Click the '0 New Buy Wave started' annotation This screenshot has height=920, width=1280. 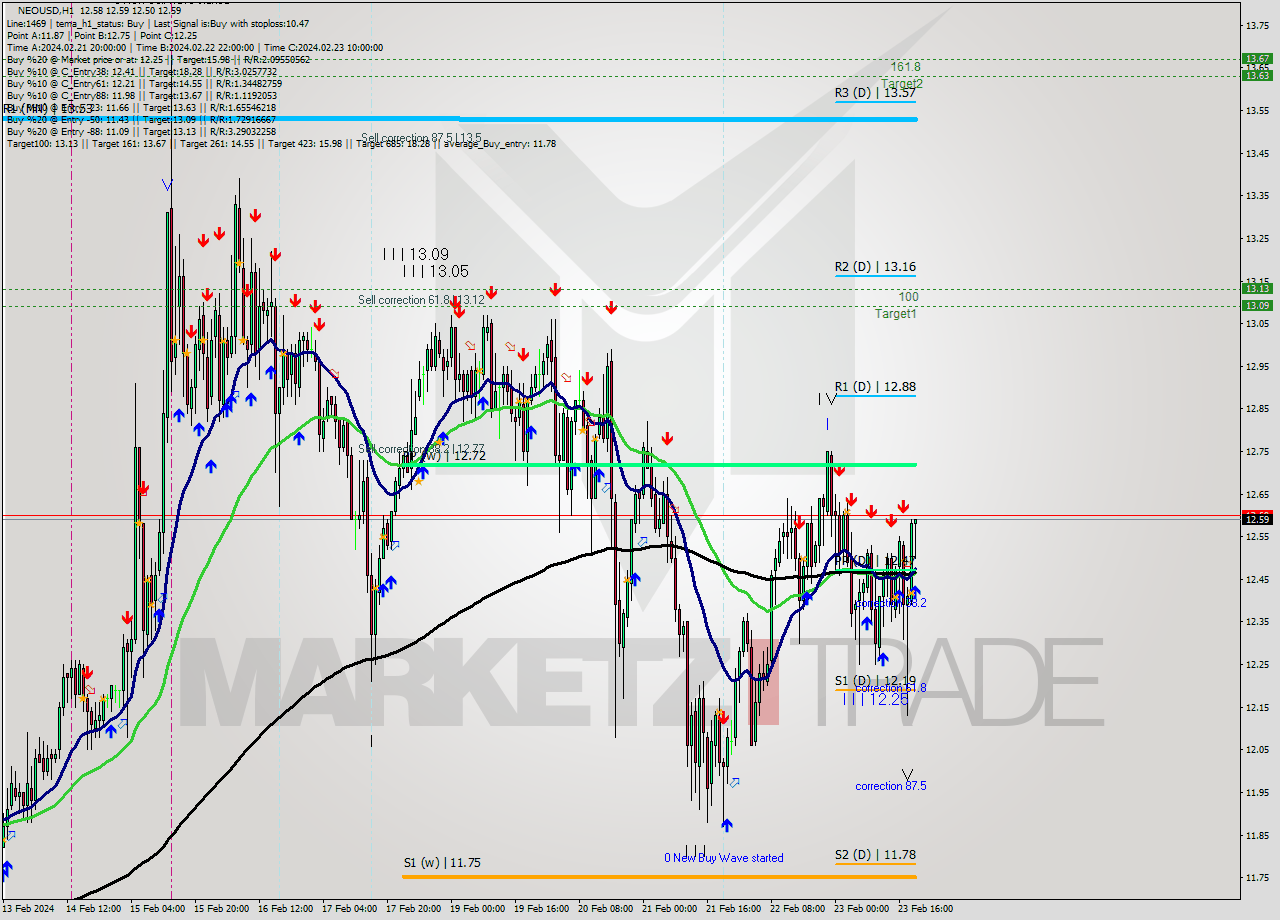coord(724,858)
